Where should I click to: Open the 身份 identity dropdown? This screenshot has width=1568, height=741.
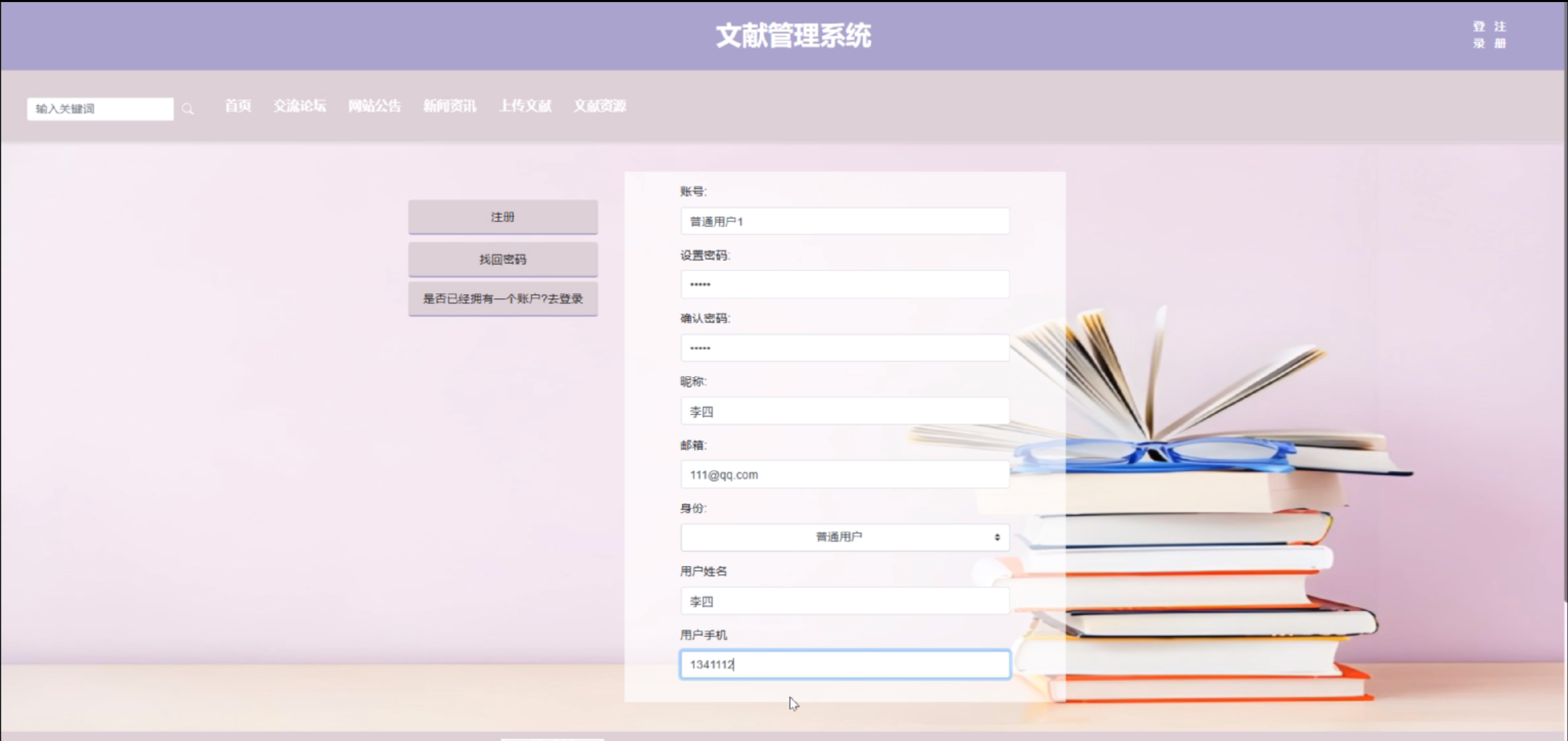845,537
